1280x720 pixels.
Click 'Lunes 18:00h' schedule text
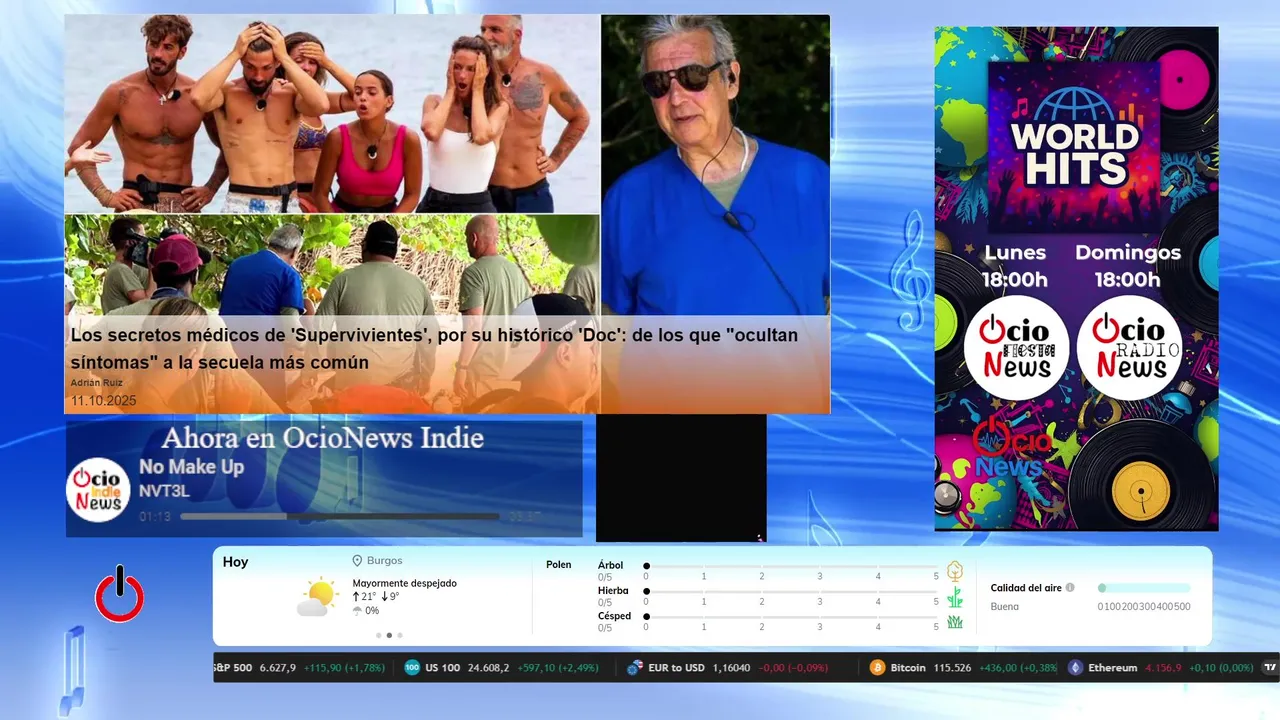tap(1015, 266)
